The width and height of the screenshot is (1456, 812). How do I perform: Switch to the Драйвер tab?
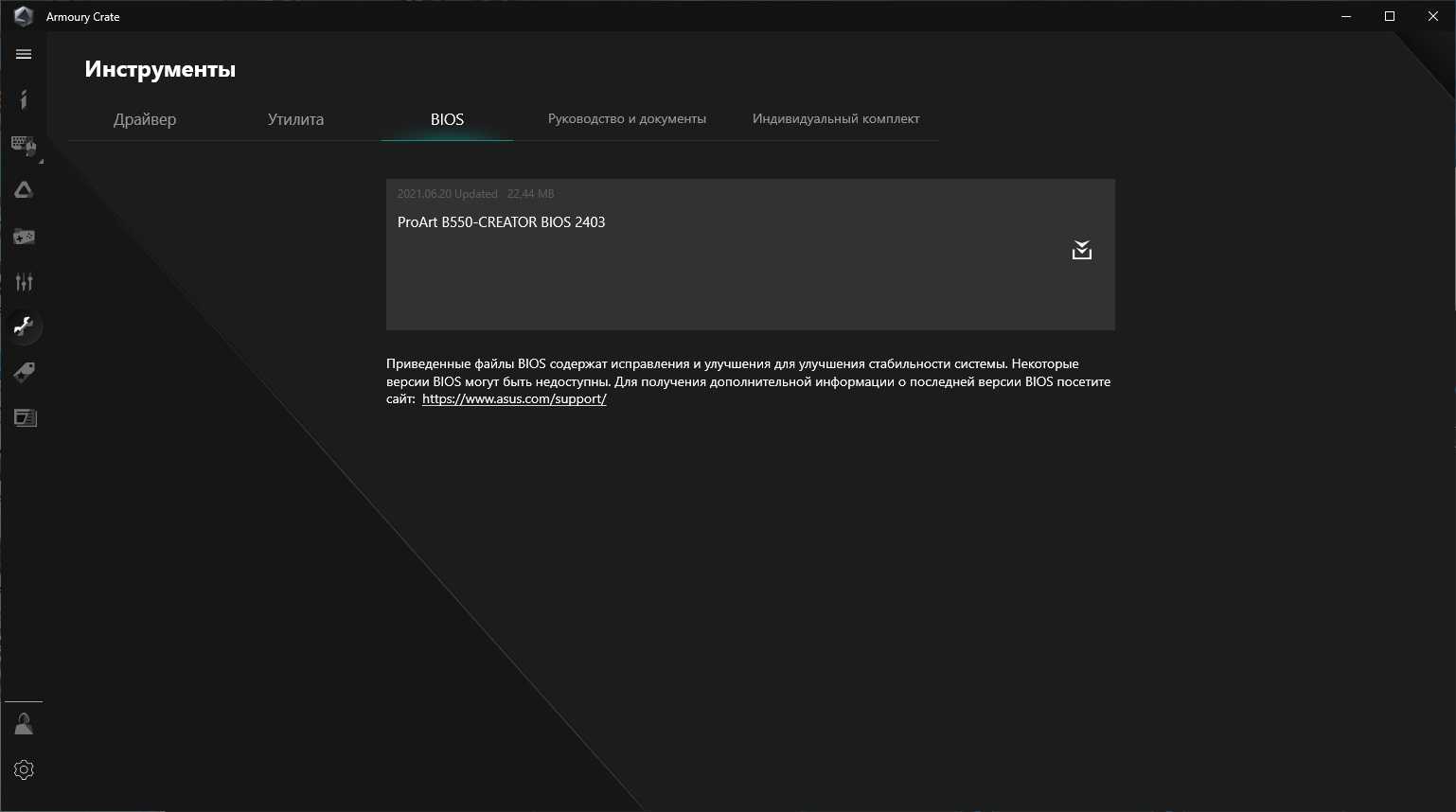145,119
